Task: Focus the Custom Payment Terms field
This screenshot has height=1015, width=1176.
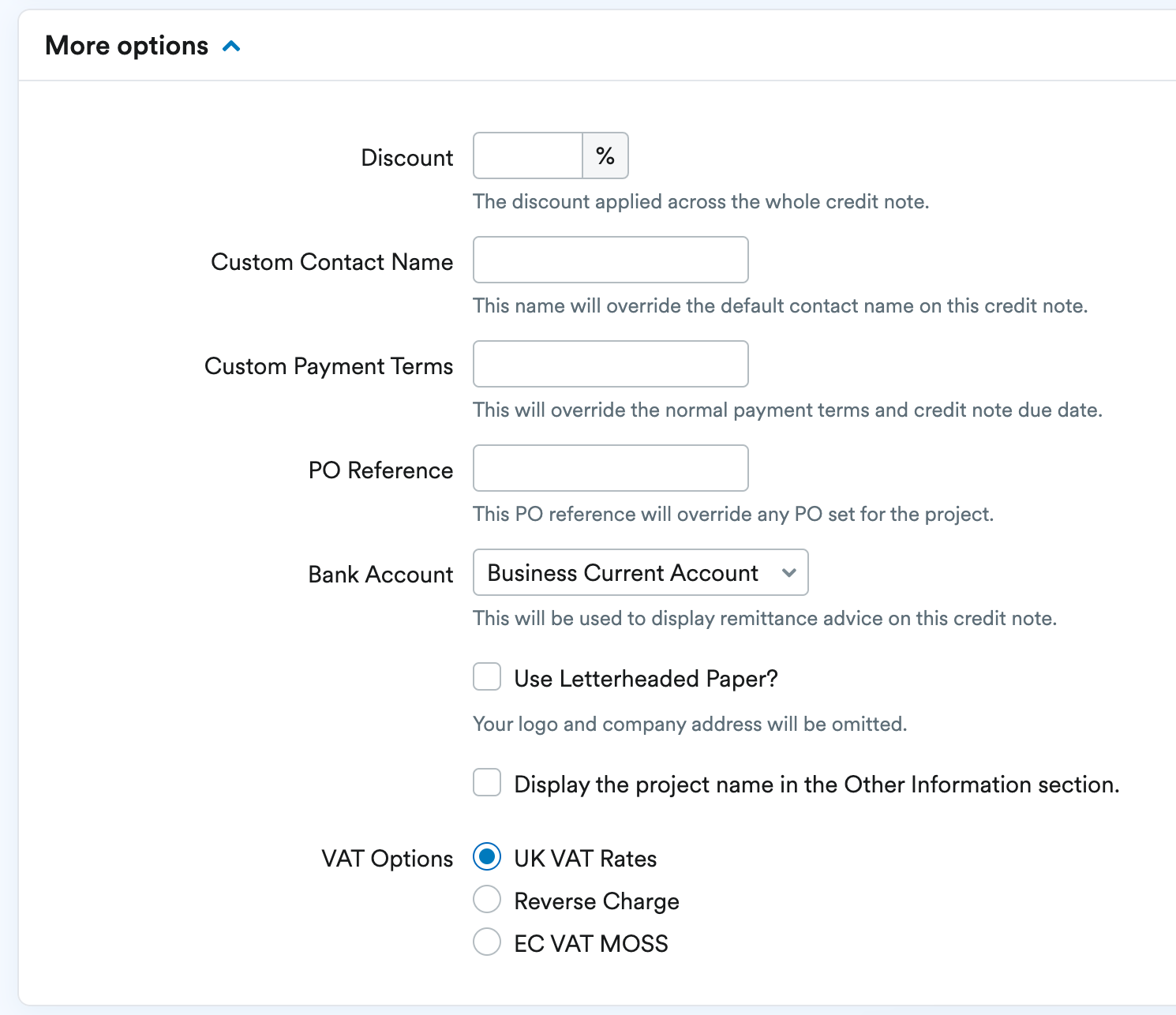Action: click(x=611, y=364)
